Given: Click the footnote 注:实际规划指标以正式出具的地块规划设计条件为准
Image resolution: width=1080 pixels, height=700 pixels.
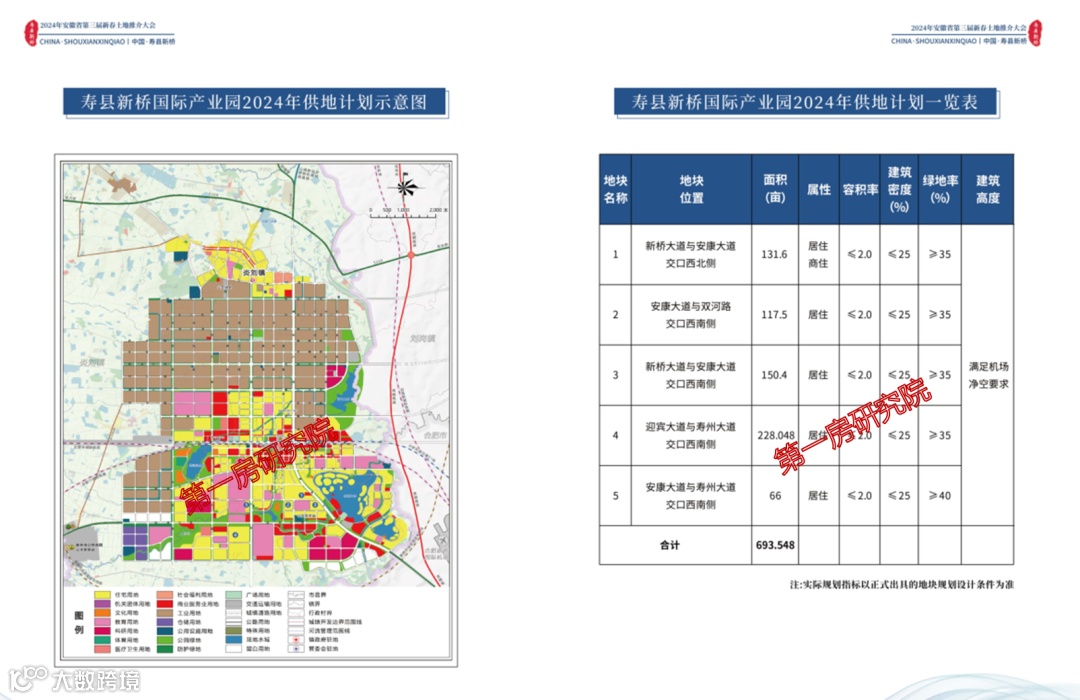Looking at the screenshot, I should (902, 584).
